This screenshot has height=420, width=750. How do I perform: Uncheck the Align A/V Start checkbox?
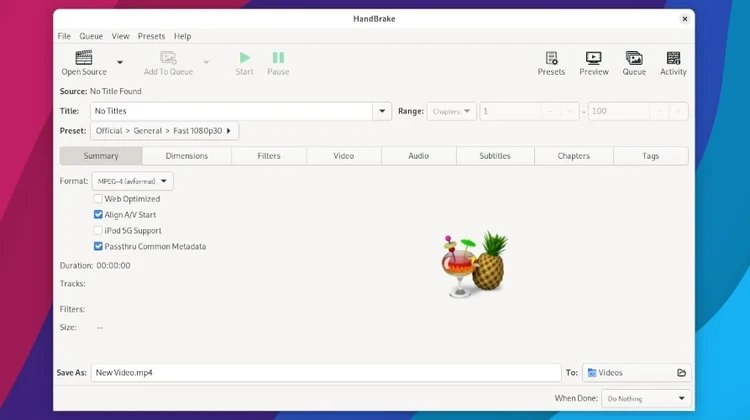(98, 214)
